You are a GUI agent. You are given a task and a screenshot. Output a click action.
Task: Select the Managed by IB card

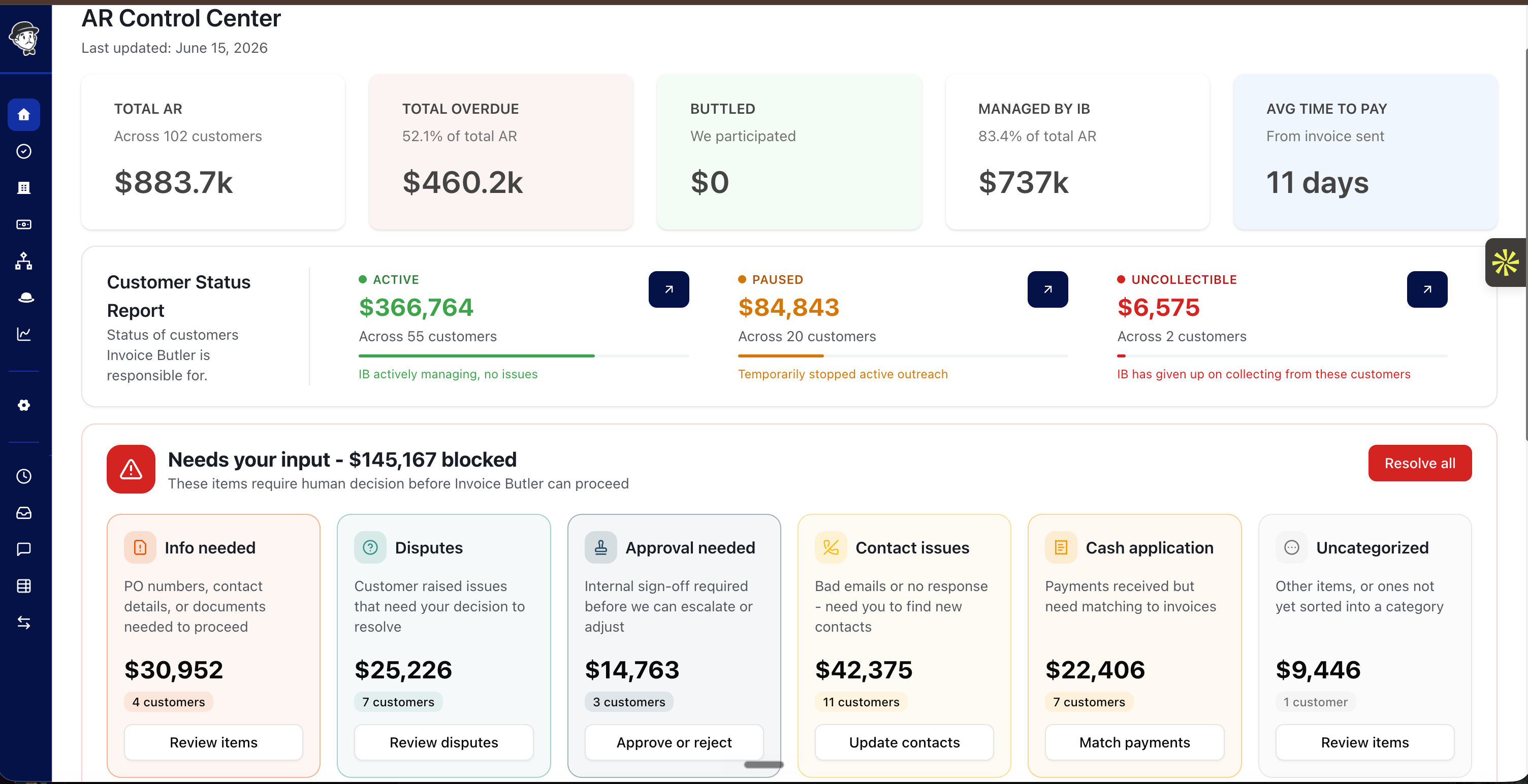(x=1077, y=152)
